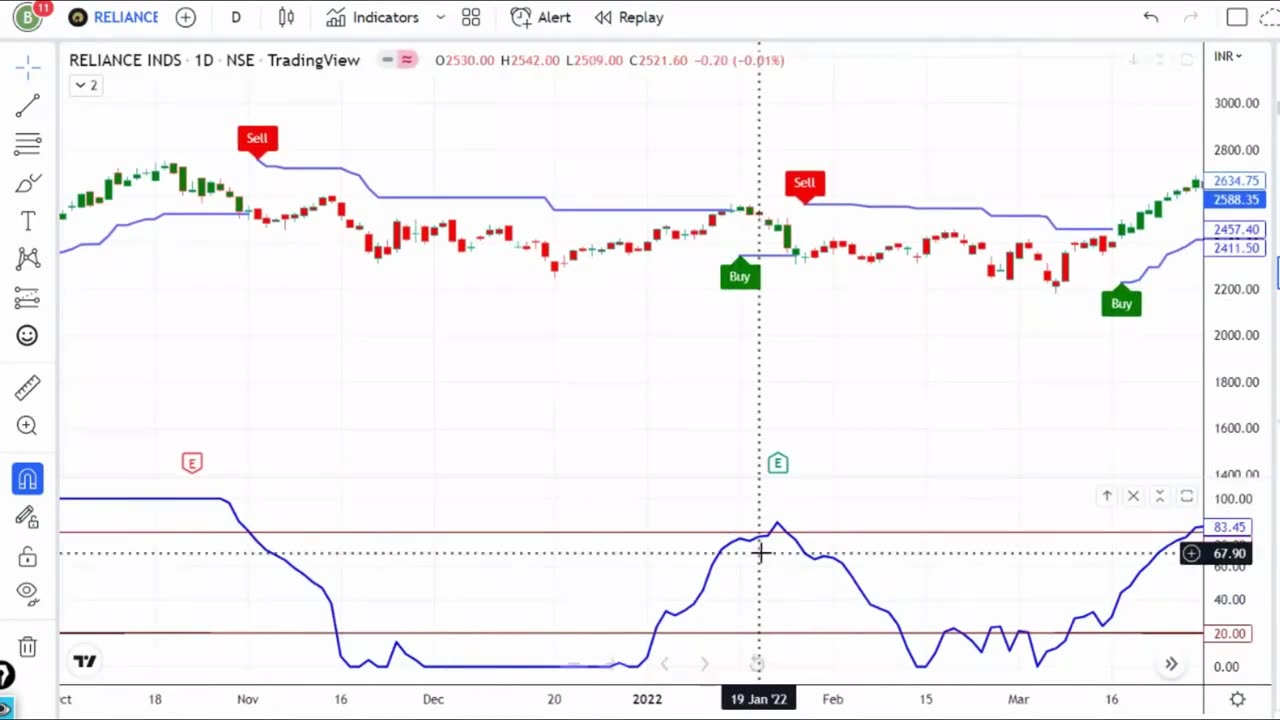1280x720 pixels.
Task: Select the trend line drawing tool
Action: coord(28,106)
